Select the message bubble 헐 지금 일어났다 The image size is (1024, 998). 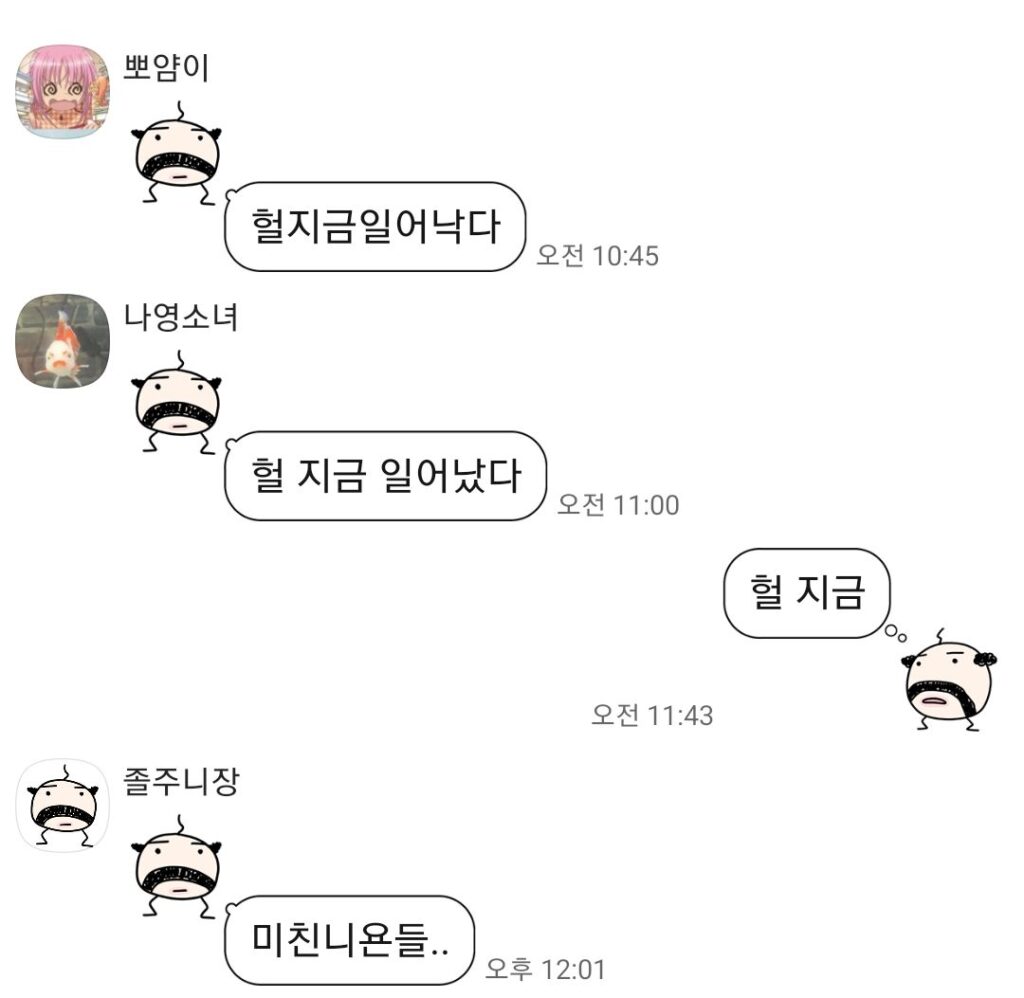tap(385, 475)
